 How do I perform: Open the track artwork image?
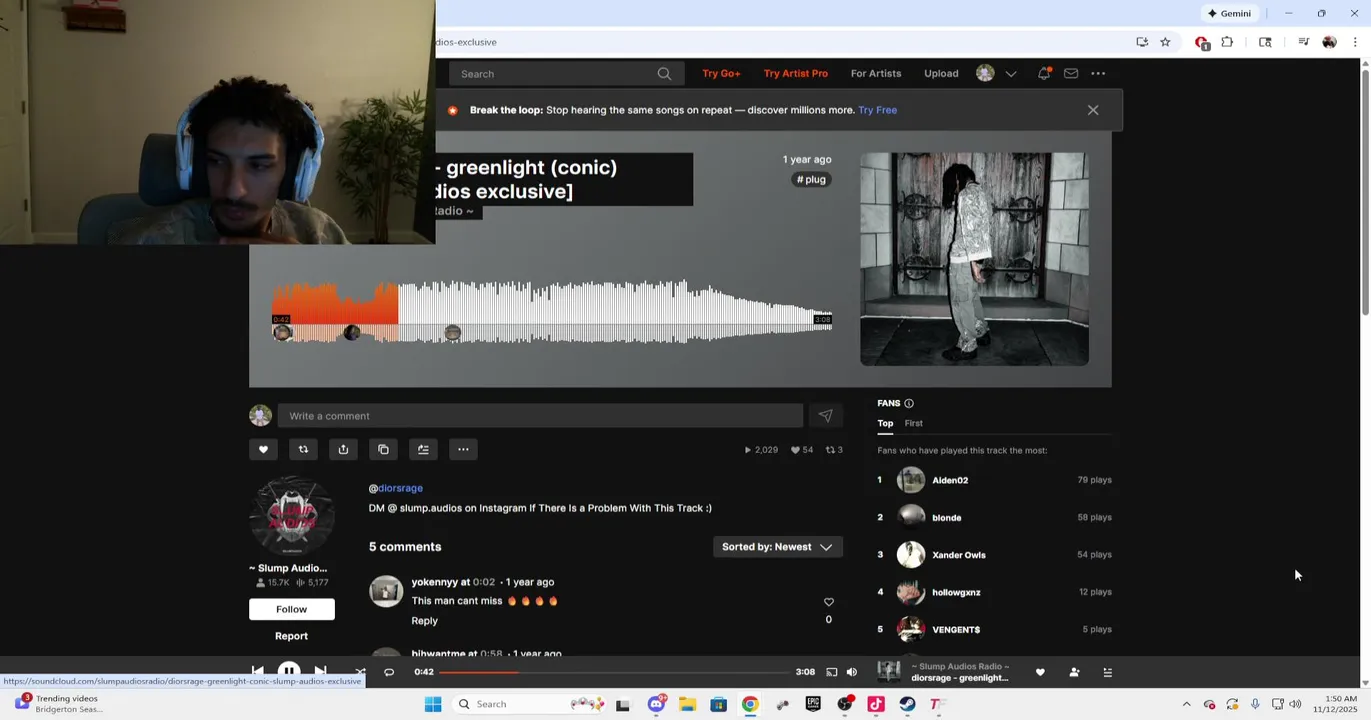click(x=974, y=259)
